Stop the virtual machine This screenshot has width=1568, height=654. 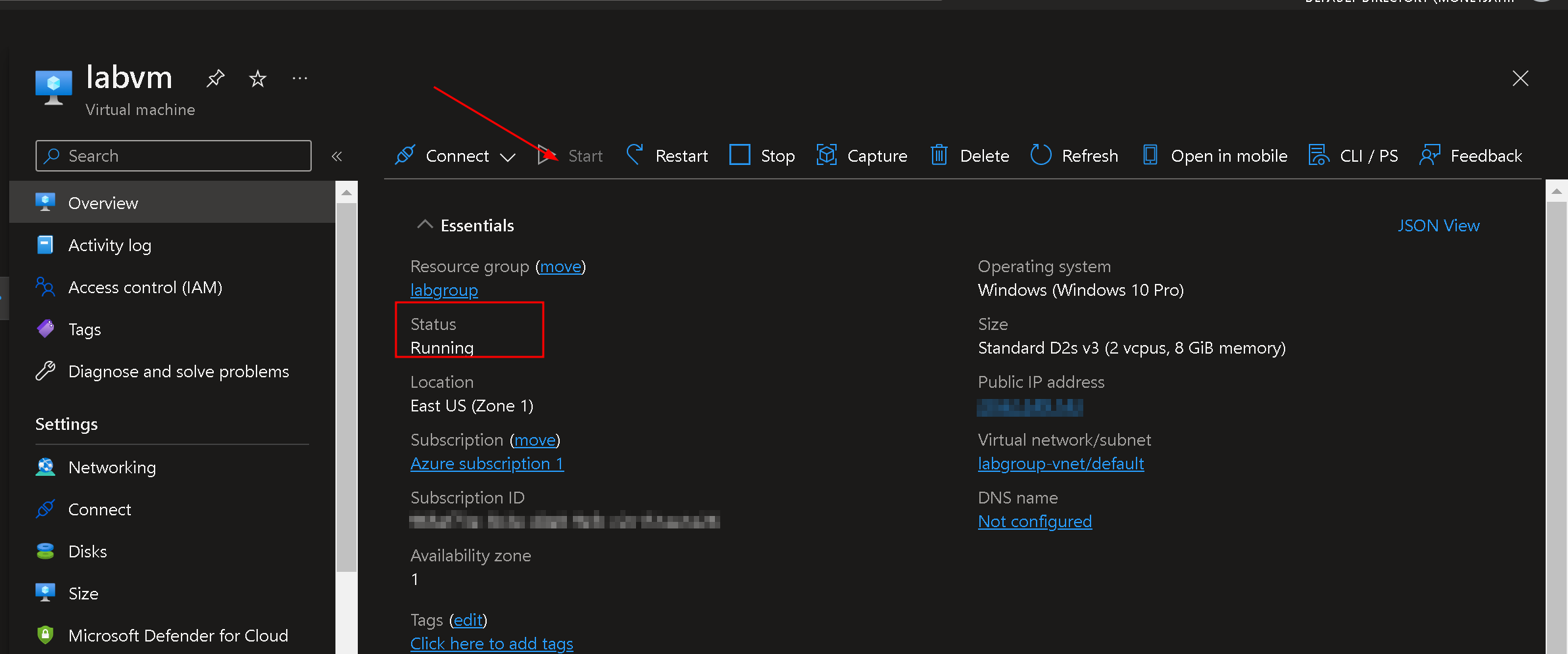pyautogui.click(x=762, y=156)
